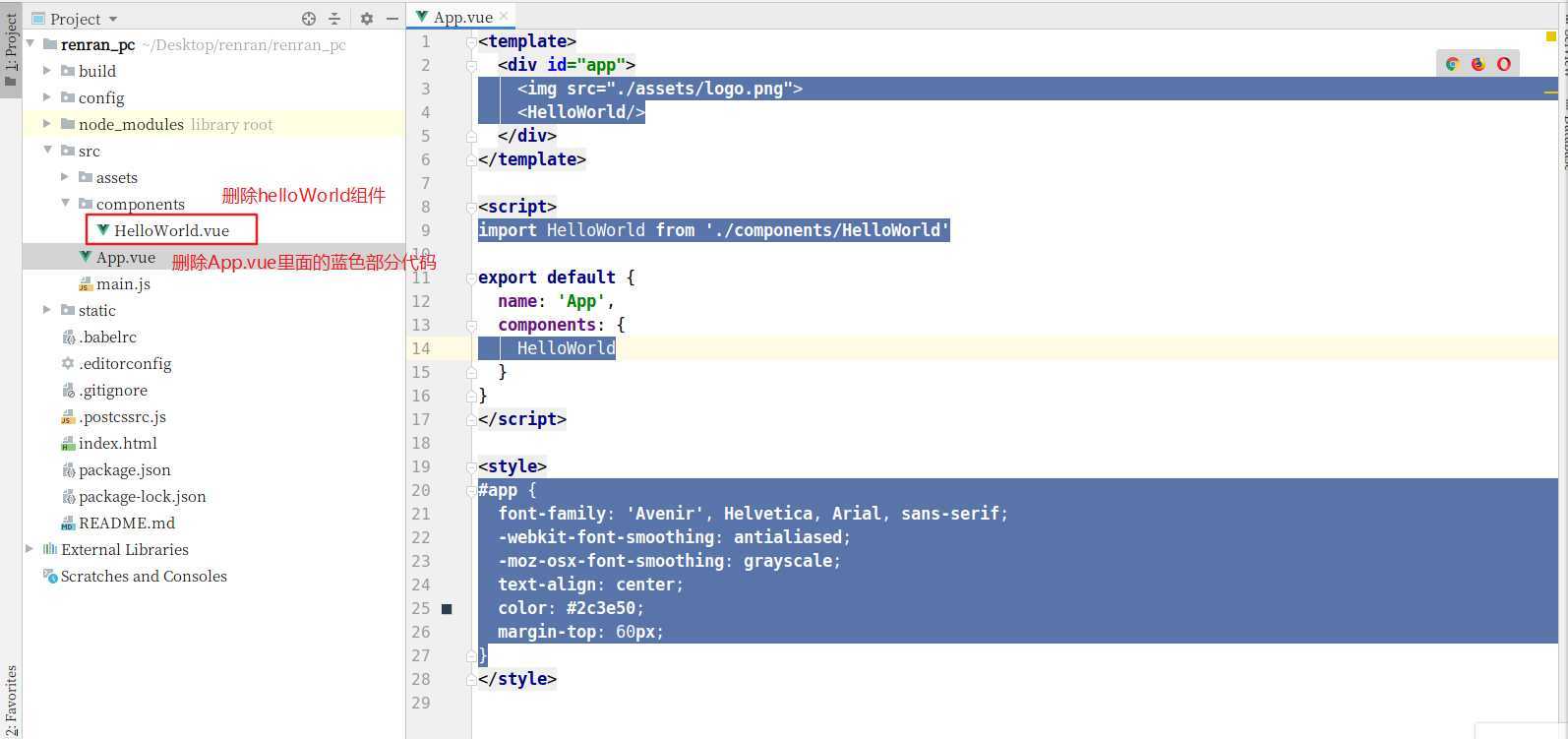Viewport: 1568px width, 739px height.
Task: Open the preview in the Opera browser icon
Action: pos(1504,64)
